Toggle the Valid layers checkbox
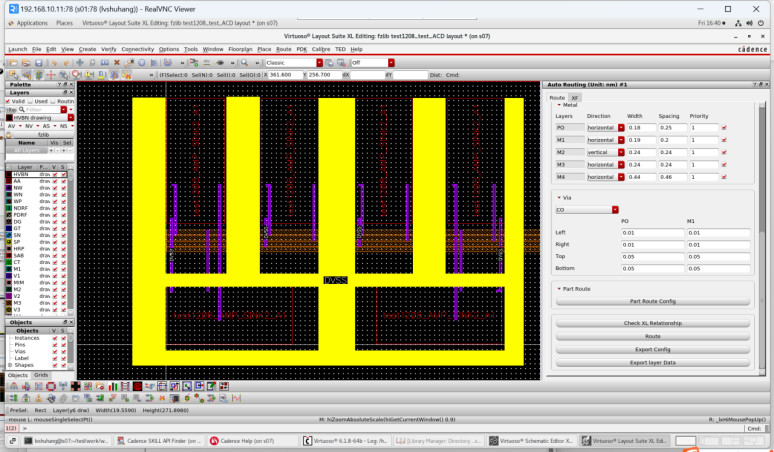Viewport: 774px width, 452px height. point(8,101)
